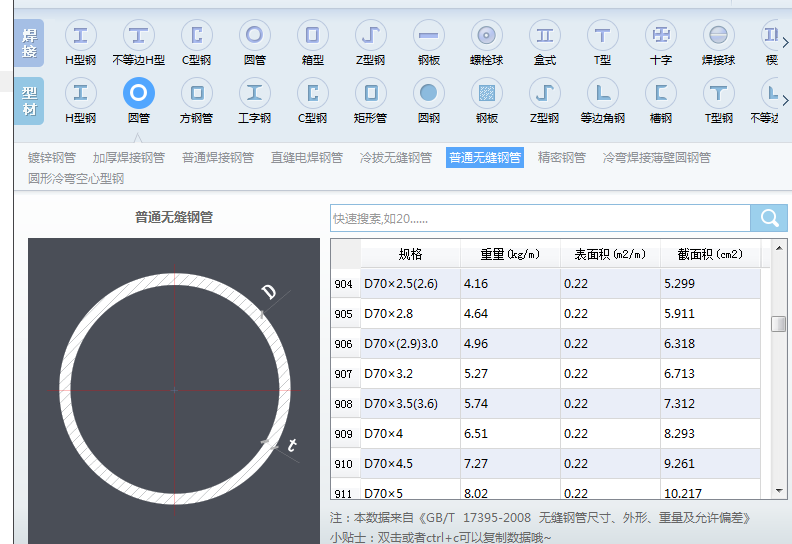Open 冷弯焊接薄壁圆钢管 subtype
This screenshot has width=792, height=544.
(657, 158)
